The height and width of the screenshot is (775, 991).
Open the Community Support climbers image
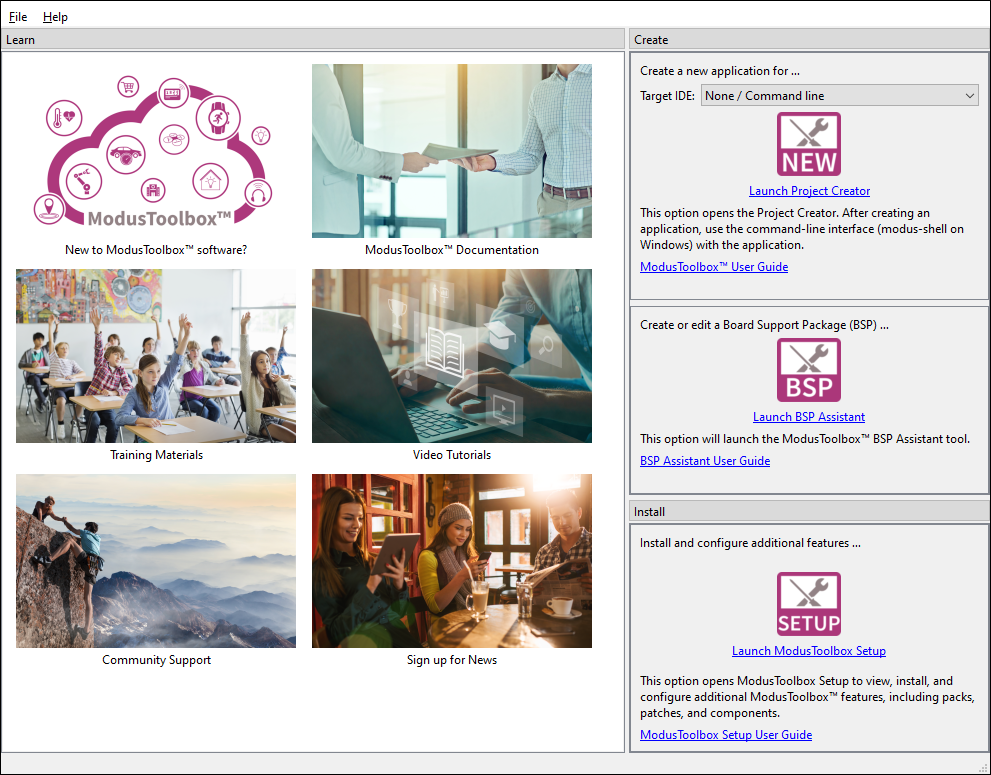tap(155, 561)
